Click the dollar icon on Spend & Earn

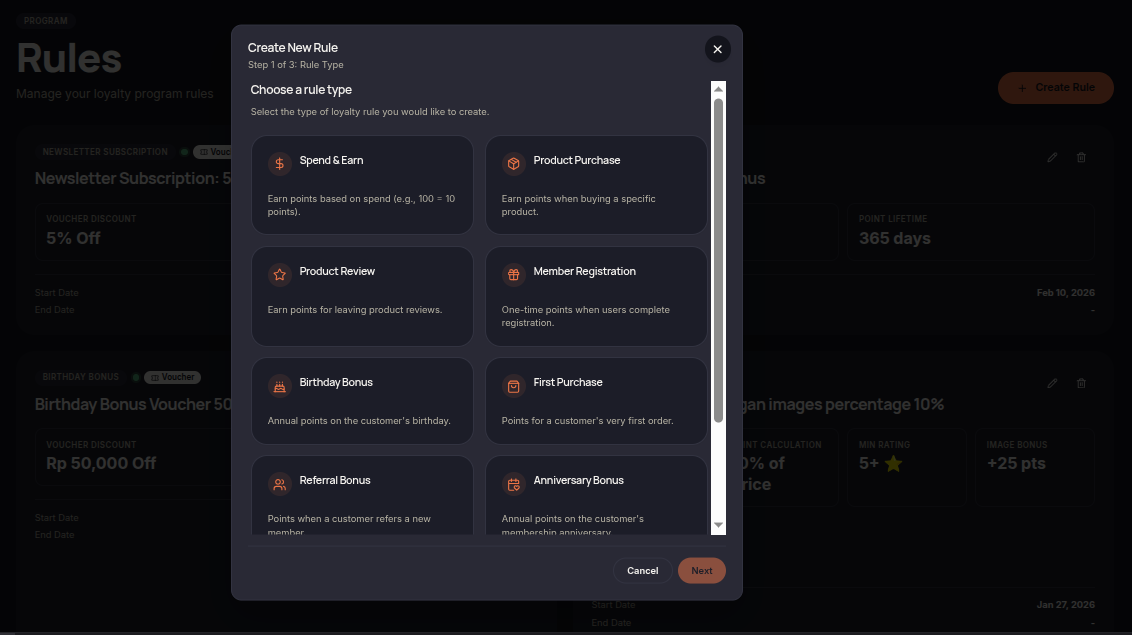click(279, 164)
